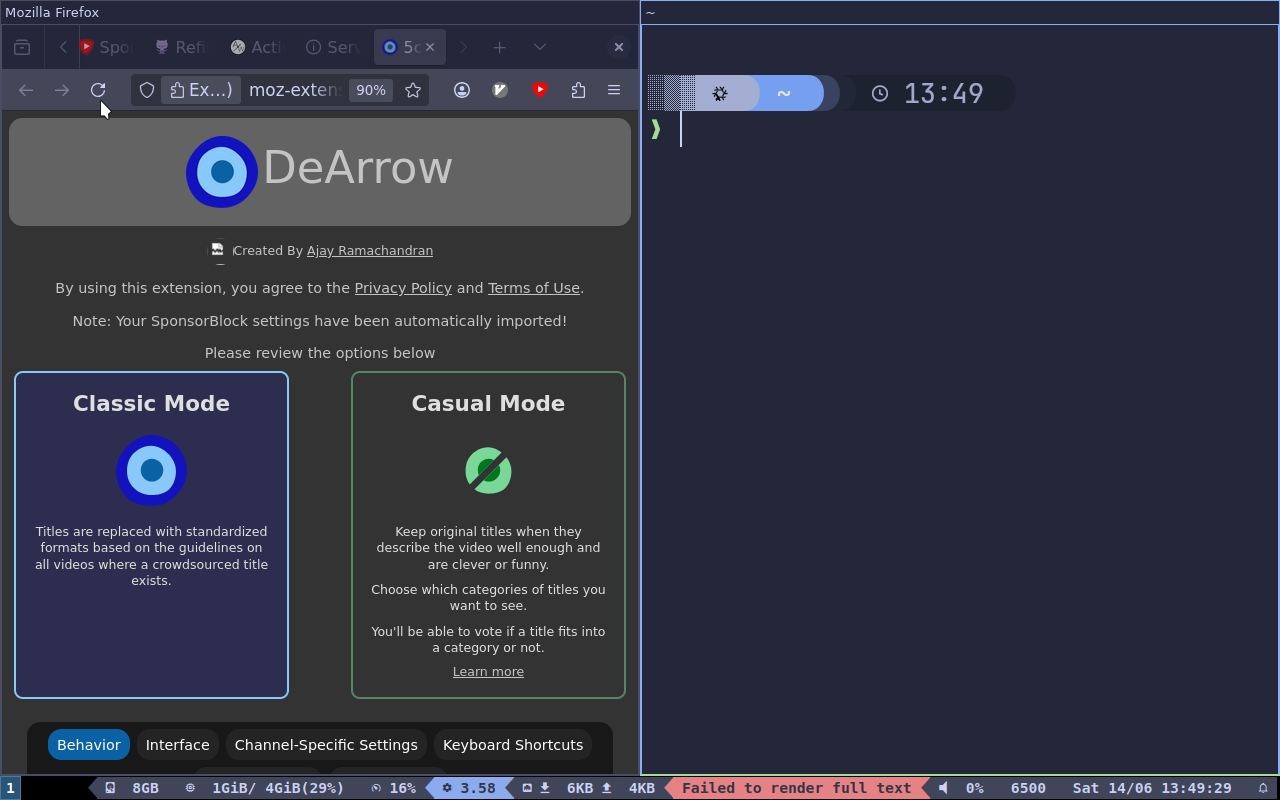
Task: Open the Vimium-style V extension icon
Action: 501,90
